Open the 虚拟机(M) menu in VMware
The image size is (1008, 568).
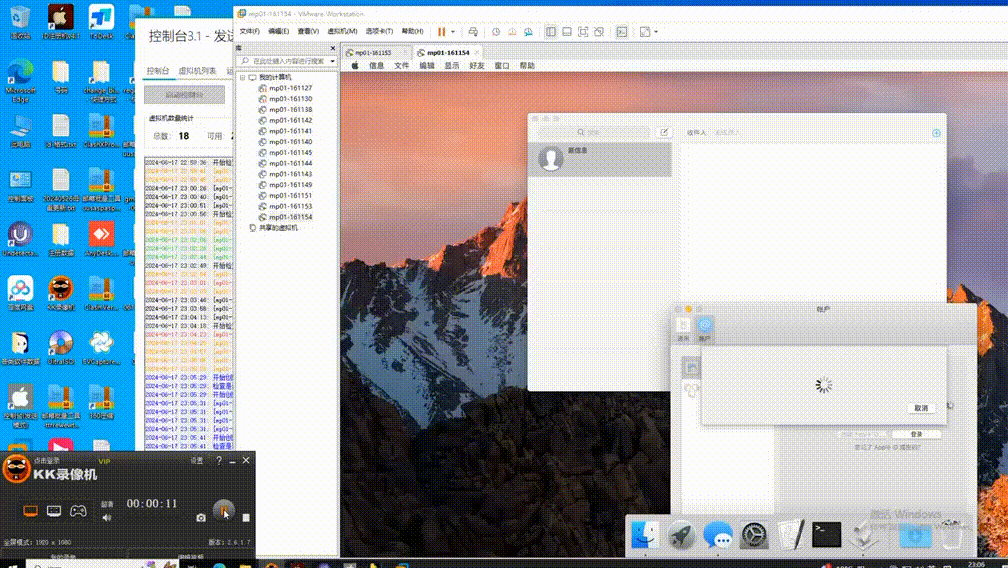click(x=342, y=31)
